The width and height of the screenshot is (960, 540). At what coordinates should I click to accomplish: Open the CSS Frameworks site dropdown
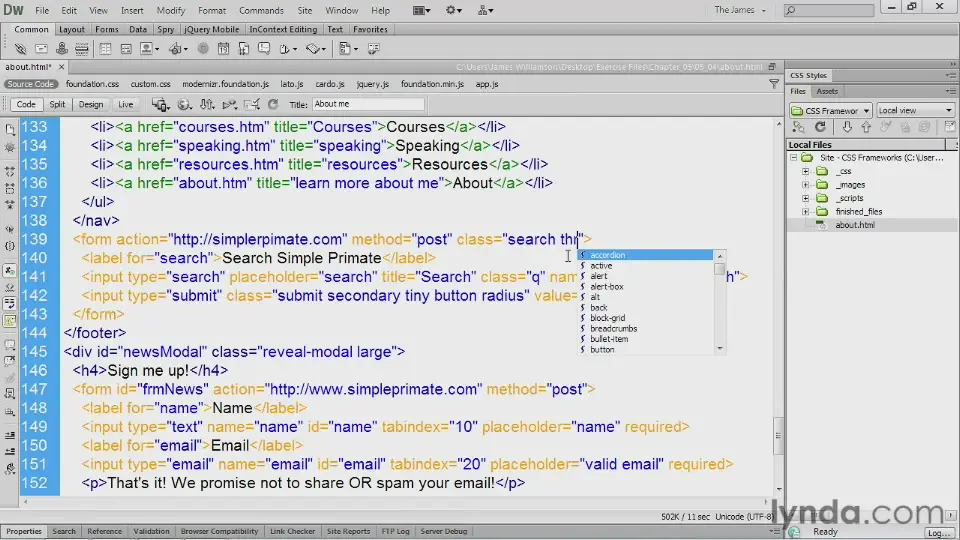(x=829, y=110)
